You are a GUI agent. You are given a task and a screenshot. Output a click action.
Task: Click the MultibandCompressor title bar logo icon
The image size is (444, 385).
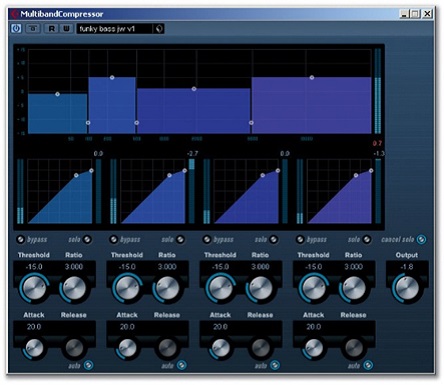[15, 14]
